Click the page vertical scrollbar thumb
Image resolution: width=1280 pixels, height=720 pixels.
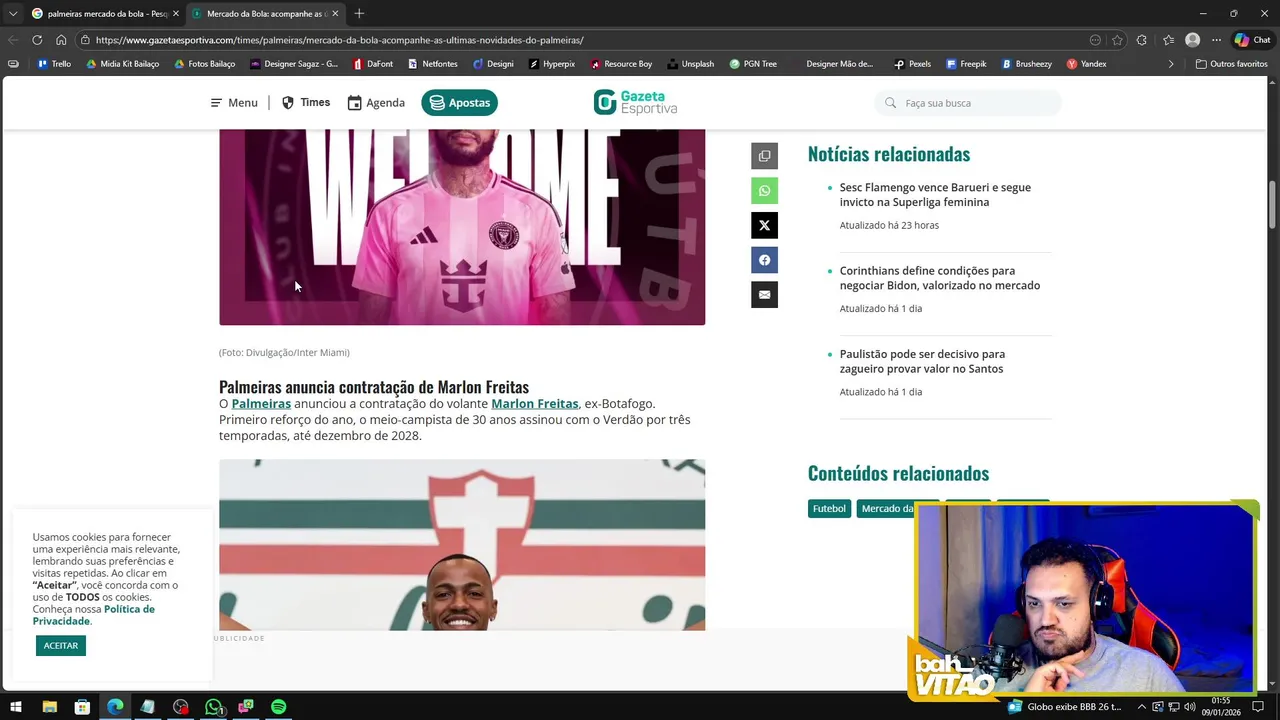click(1273, 204)
